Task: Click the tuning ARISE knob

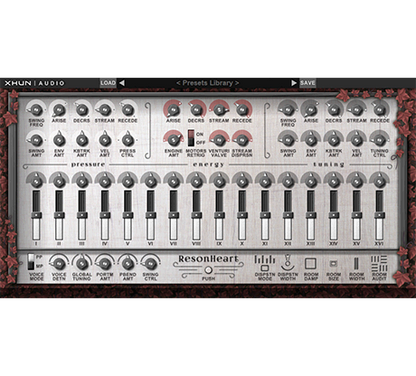Action: (x=310, y=109)
